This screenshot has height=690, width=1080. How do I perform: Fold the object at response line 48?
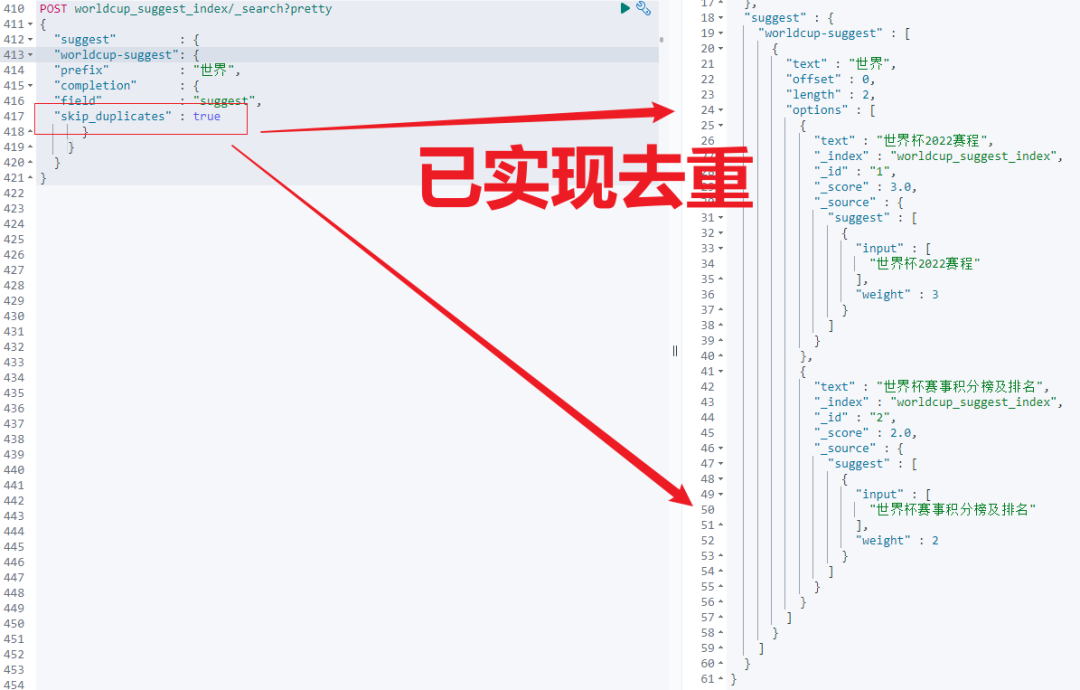point(721,479)
